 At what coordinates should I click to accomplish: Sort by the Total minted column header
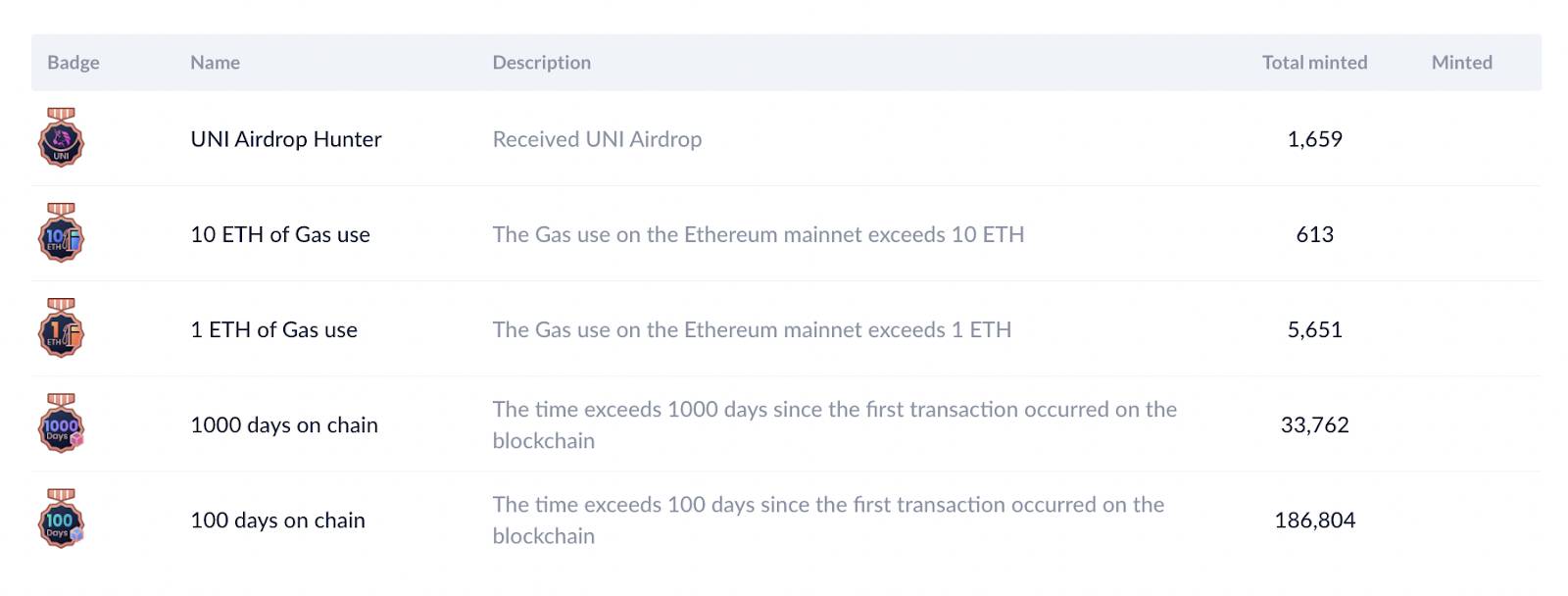[1315, 63]
